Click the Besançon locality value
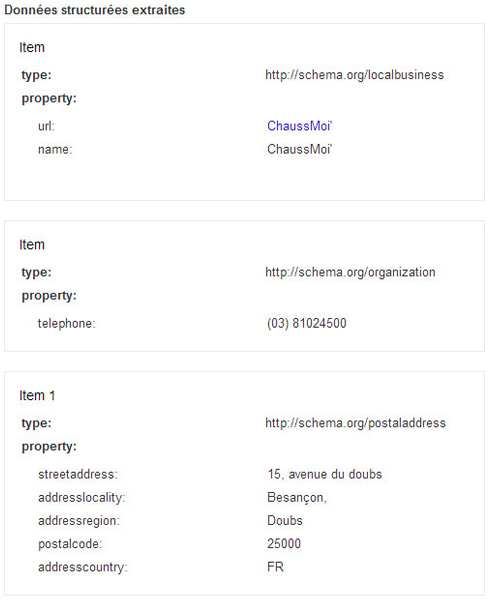This screenshot has width=488, height=600. point(297,498)
